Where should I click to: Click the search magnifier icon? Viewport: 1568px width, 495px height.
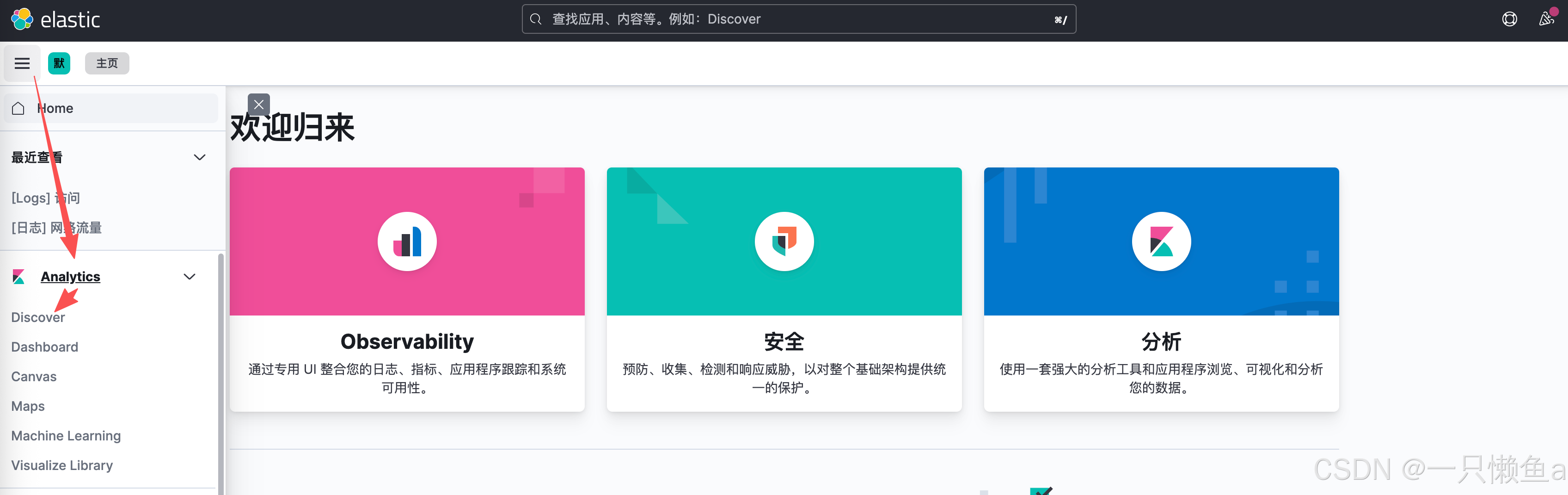(x=536, y=19)
